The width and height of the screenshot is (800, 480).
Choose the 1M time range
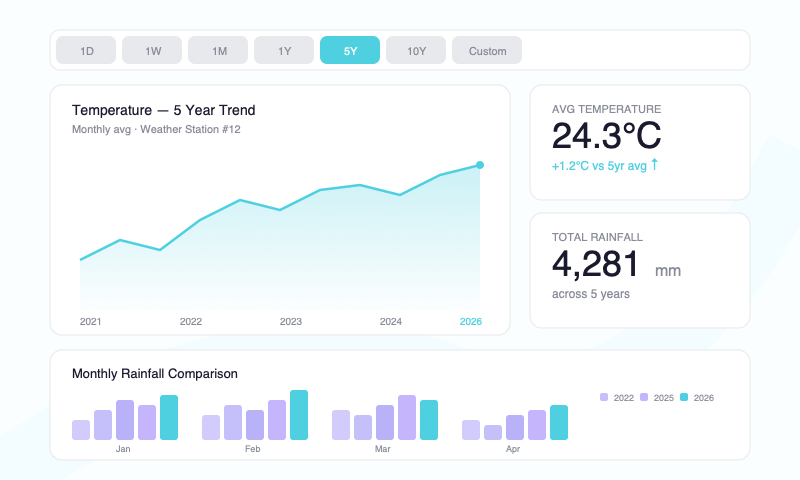(x=218, y=50)
